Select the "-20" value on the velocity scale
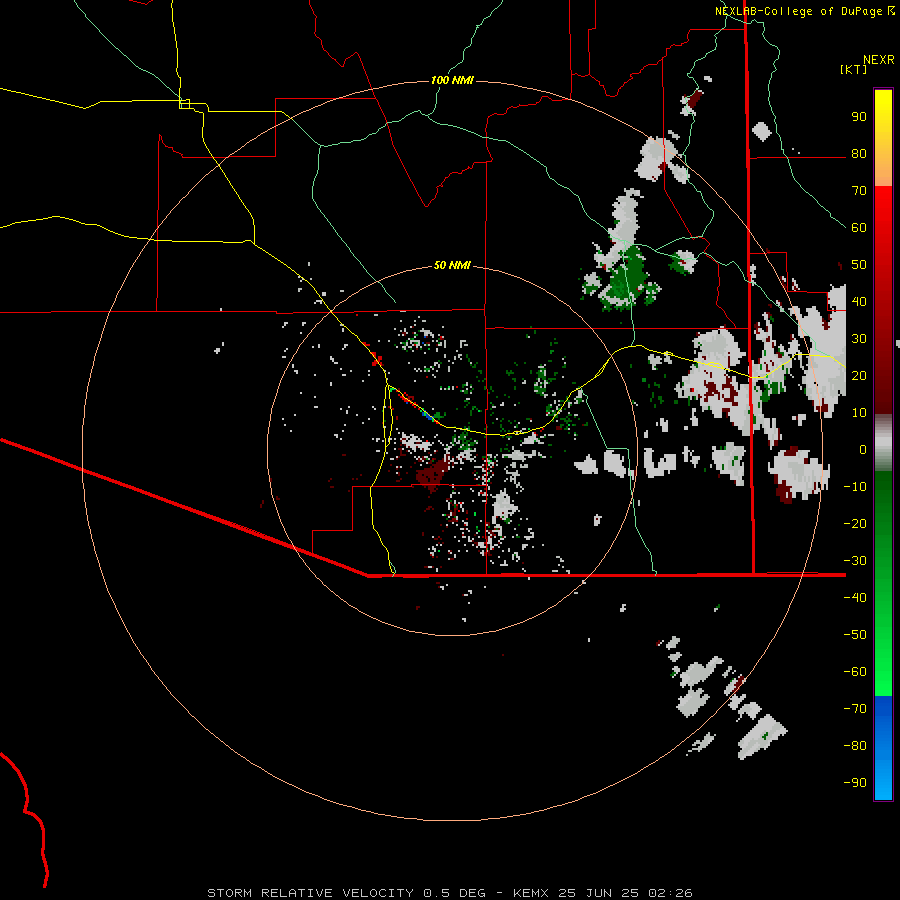The width and height of the screenshot is (900, 900). point(855,524)
